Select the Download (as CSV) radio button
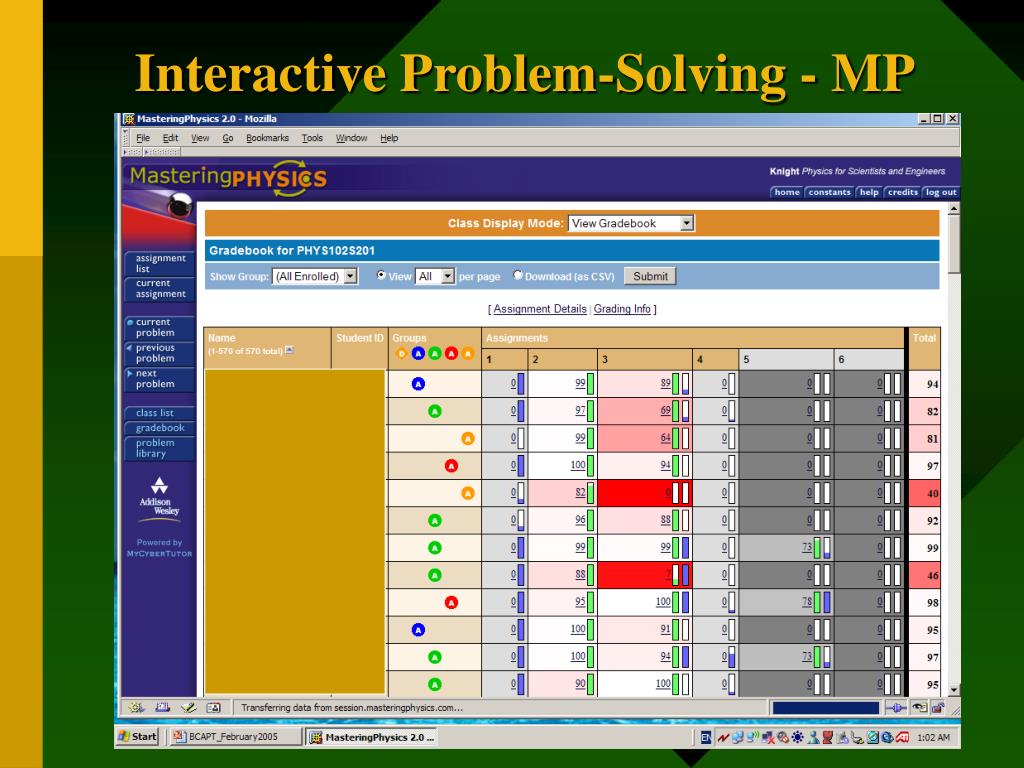Viewport: 1024px width, 768px height. tap(518, 276)
